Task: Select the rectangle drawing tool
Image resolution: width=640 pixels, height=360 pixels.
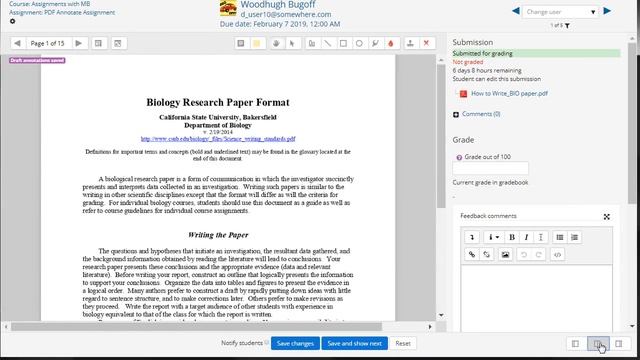Action: [x=343, y=43]
